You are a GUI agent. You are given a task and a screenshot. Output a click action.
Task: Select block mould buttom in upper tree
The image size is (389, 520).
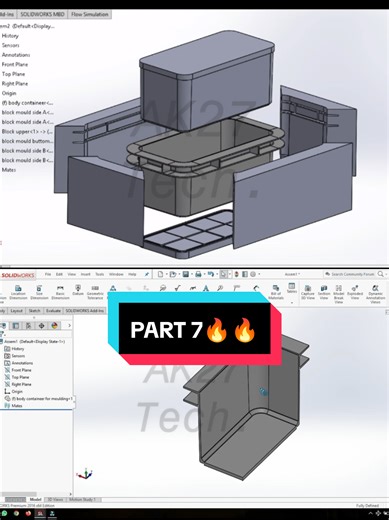pyautogui.click(x=27, y=141)
